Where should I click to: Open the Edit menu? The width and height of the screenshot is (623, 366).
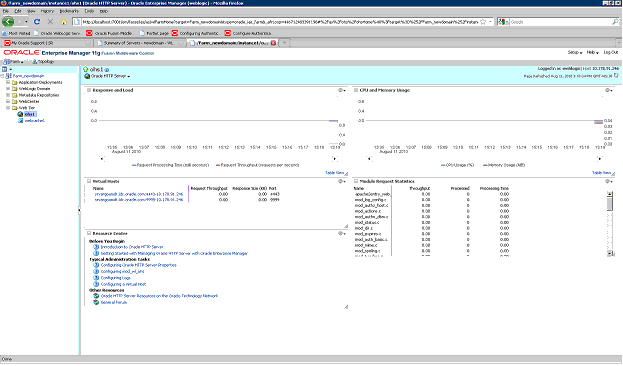[x=18, y=11]
